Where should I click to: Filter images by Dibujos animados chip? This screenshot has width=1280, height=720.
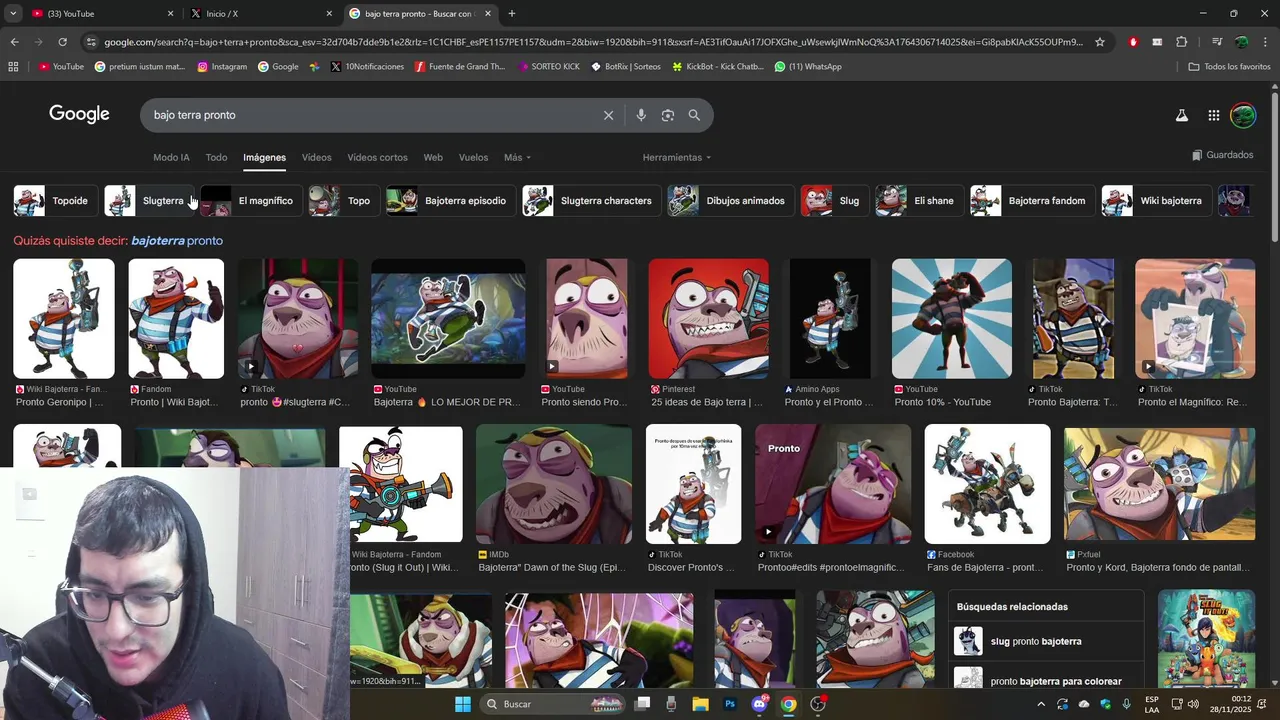pyautogui.click(x=731, y=200)
